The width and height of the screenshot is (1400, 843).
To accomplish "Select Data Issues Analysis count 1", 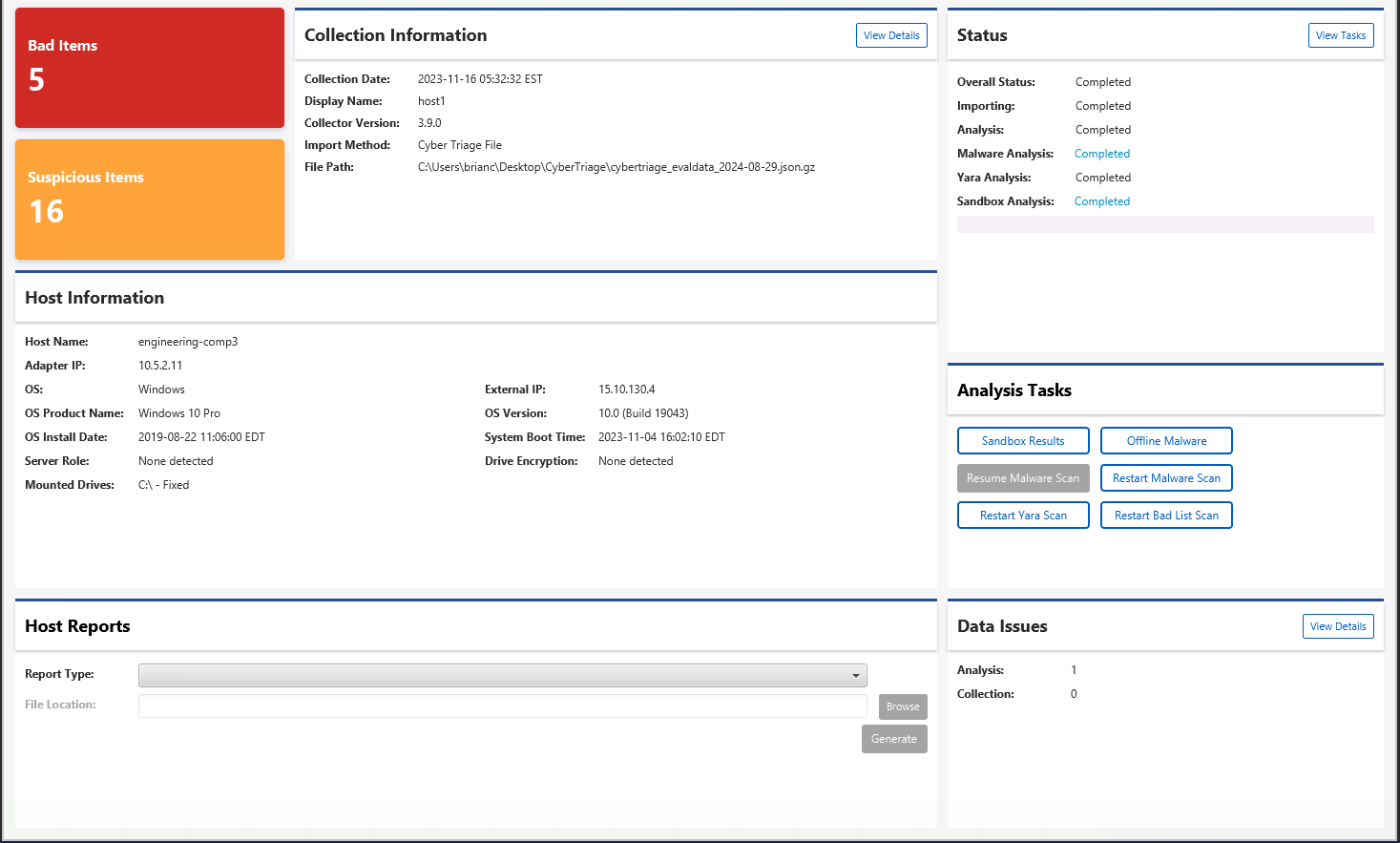I will pos(1074,670).
